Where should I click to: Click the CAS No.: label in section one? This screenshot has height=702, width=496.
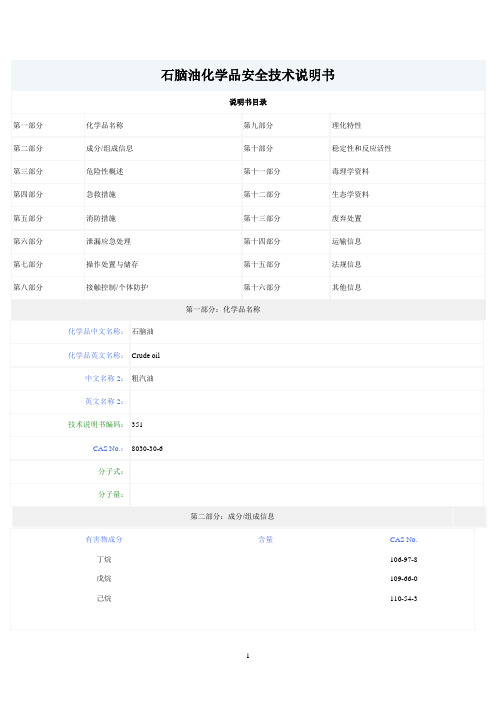tap(108, 449)
